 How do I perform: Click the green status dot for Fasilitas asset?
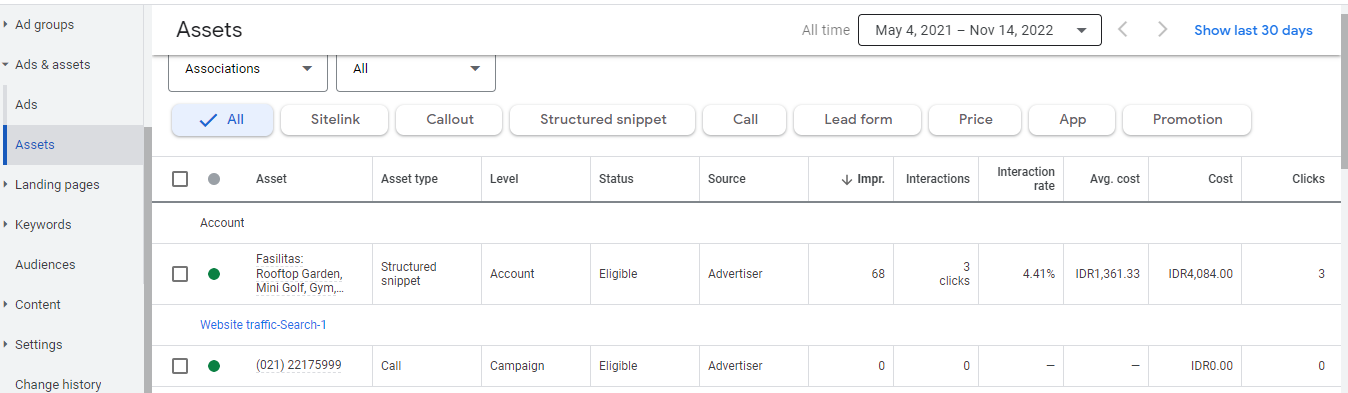click(x=213, y=274)
